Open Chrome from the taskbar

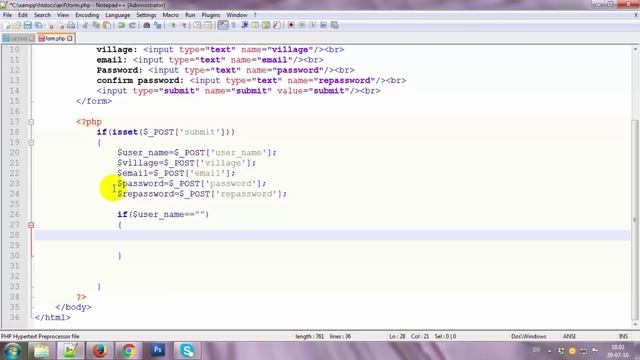[x=129, y=351]
